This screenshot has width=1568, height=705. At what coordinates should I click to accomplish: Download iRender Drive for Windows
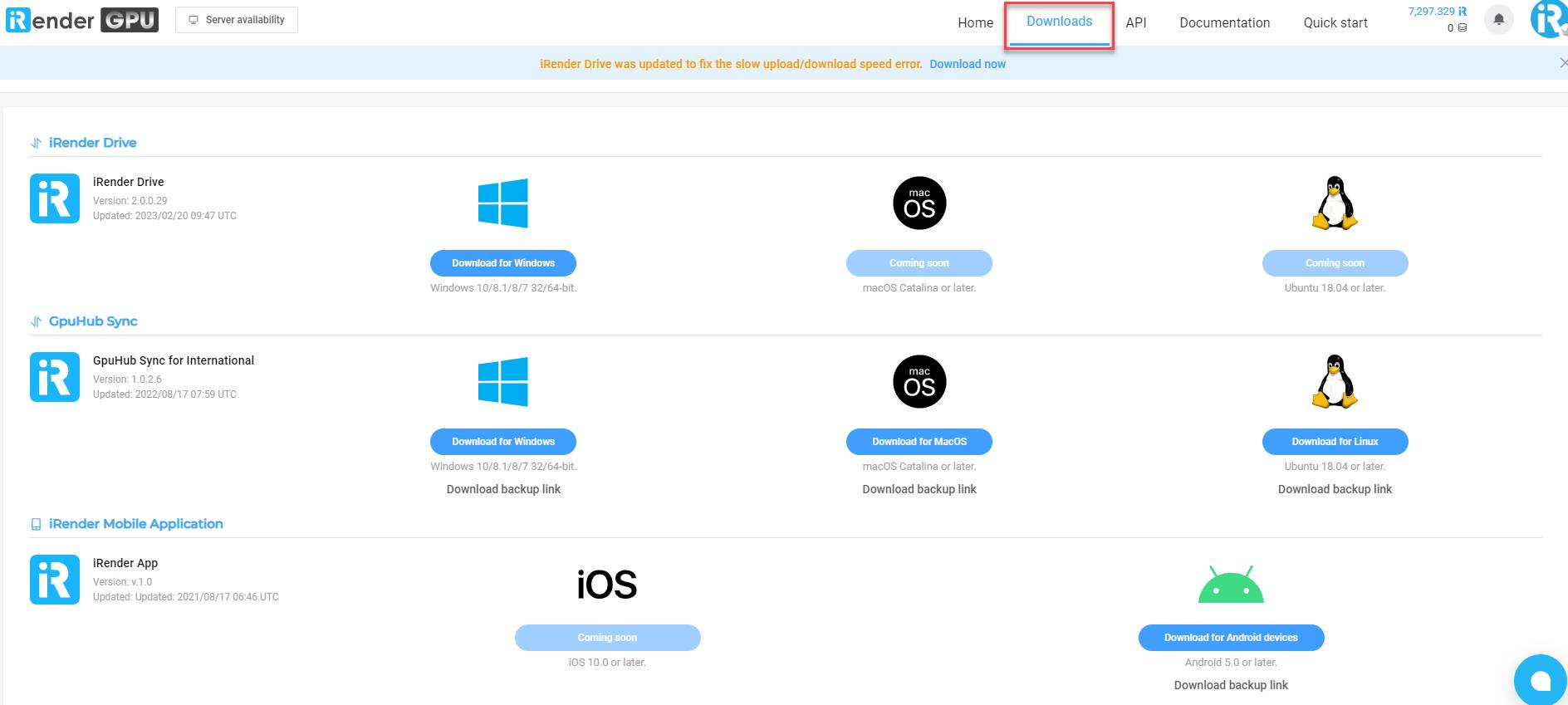(x=503, y=263)
